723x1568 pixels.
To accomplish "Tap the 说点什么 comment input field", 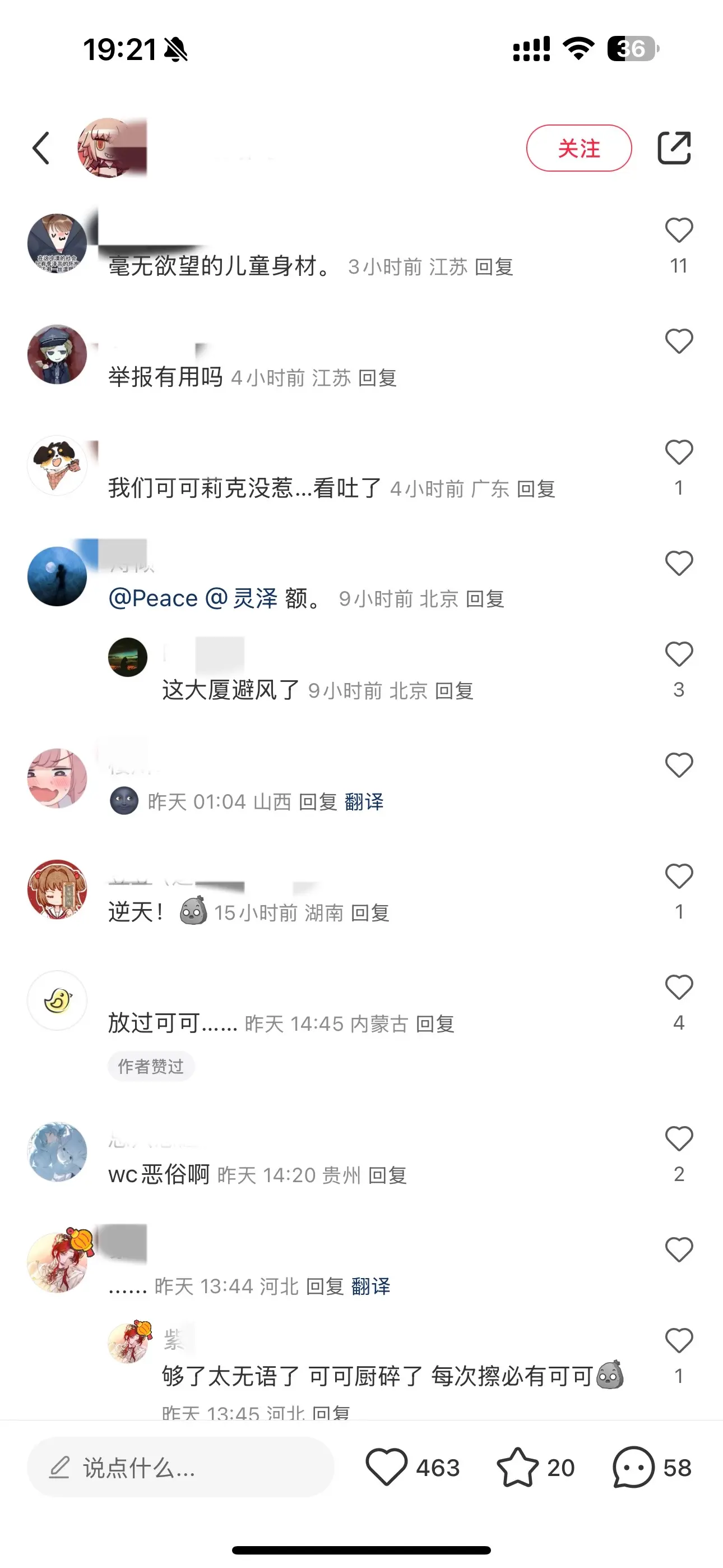I will (x=180, y=1467).
